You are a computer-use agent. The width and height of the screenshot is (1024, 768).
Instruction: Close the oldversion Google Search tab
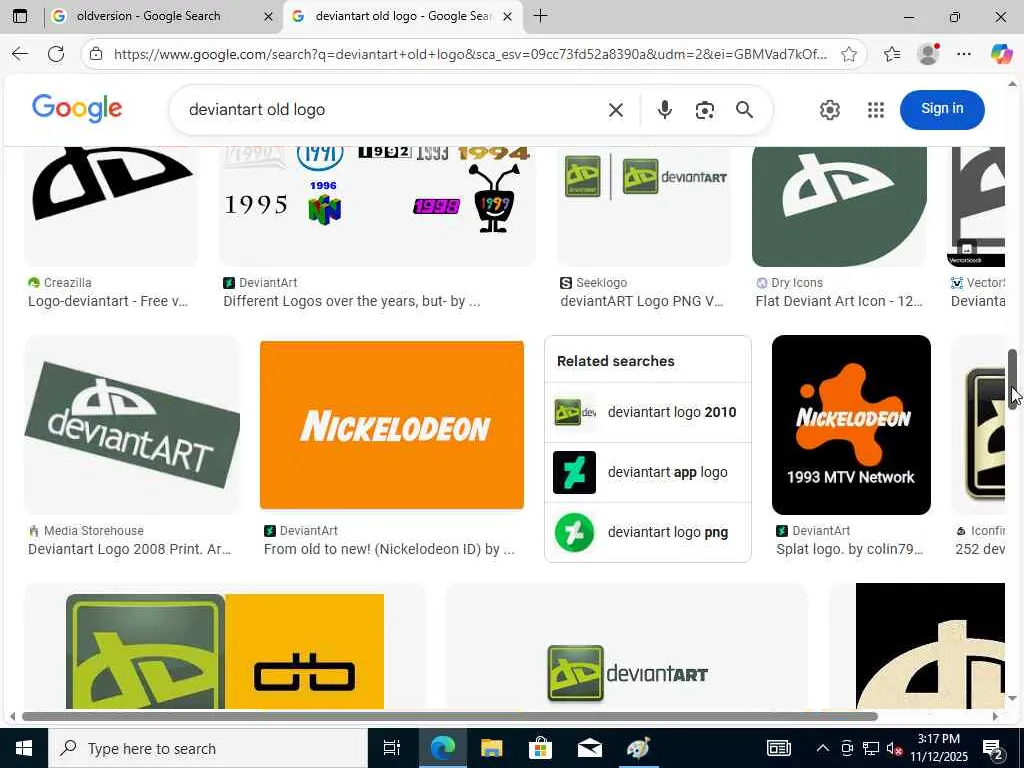pos(268,16)
